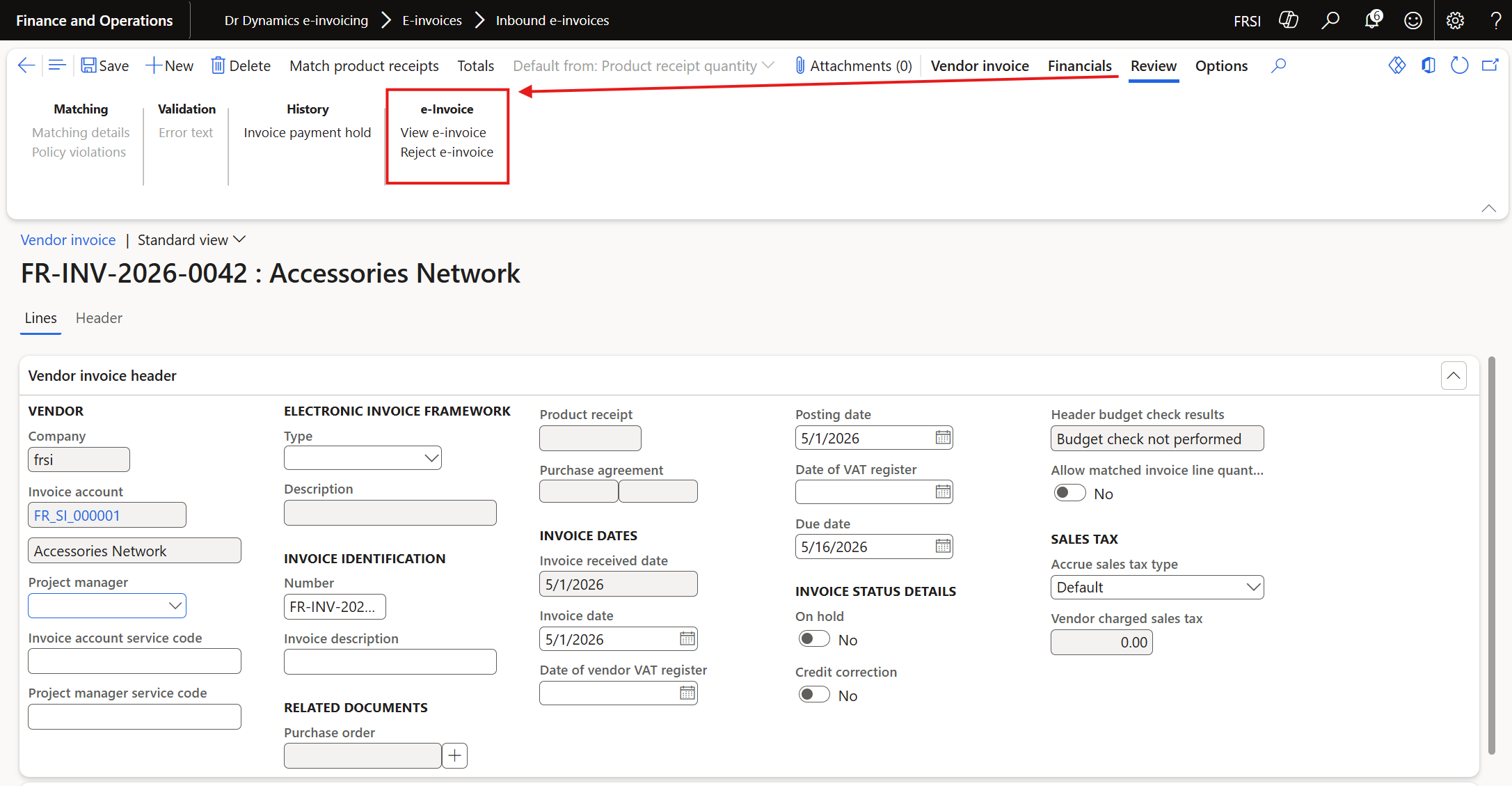The height and width of the screenshot is (786, 1512).
Task: Open Date of VAT register calendar
Action: pyautogui.click(x=943, y=492)
